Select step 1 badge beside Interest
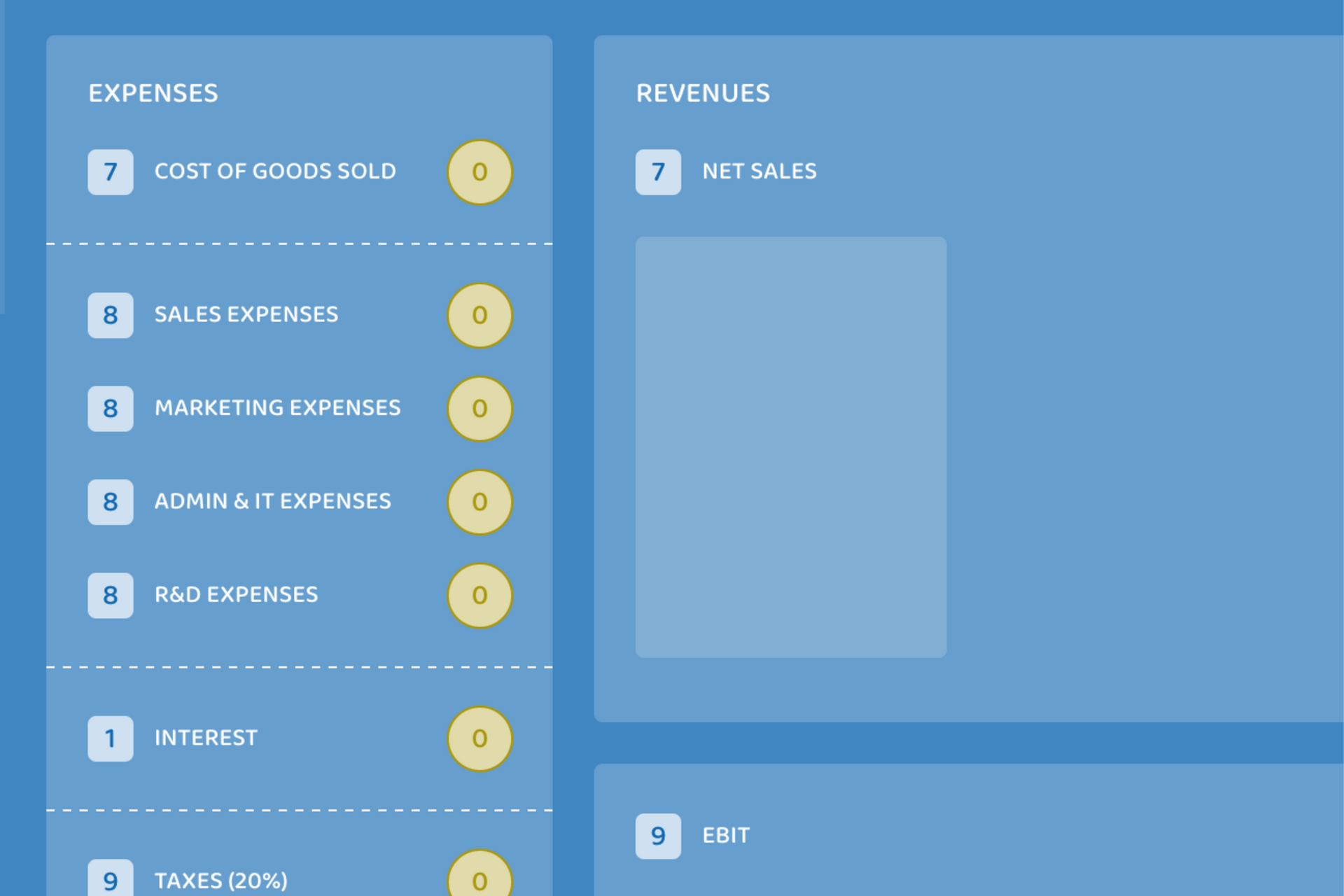 (x=111, y=738)
